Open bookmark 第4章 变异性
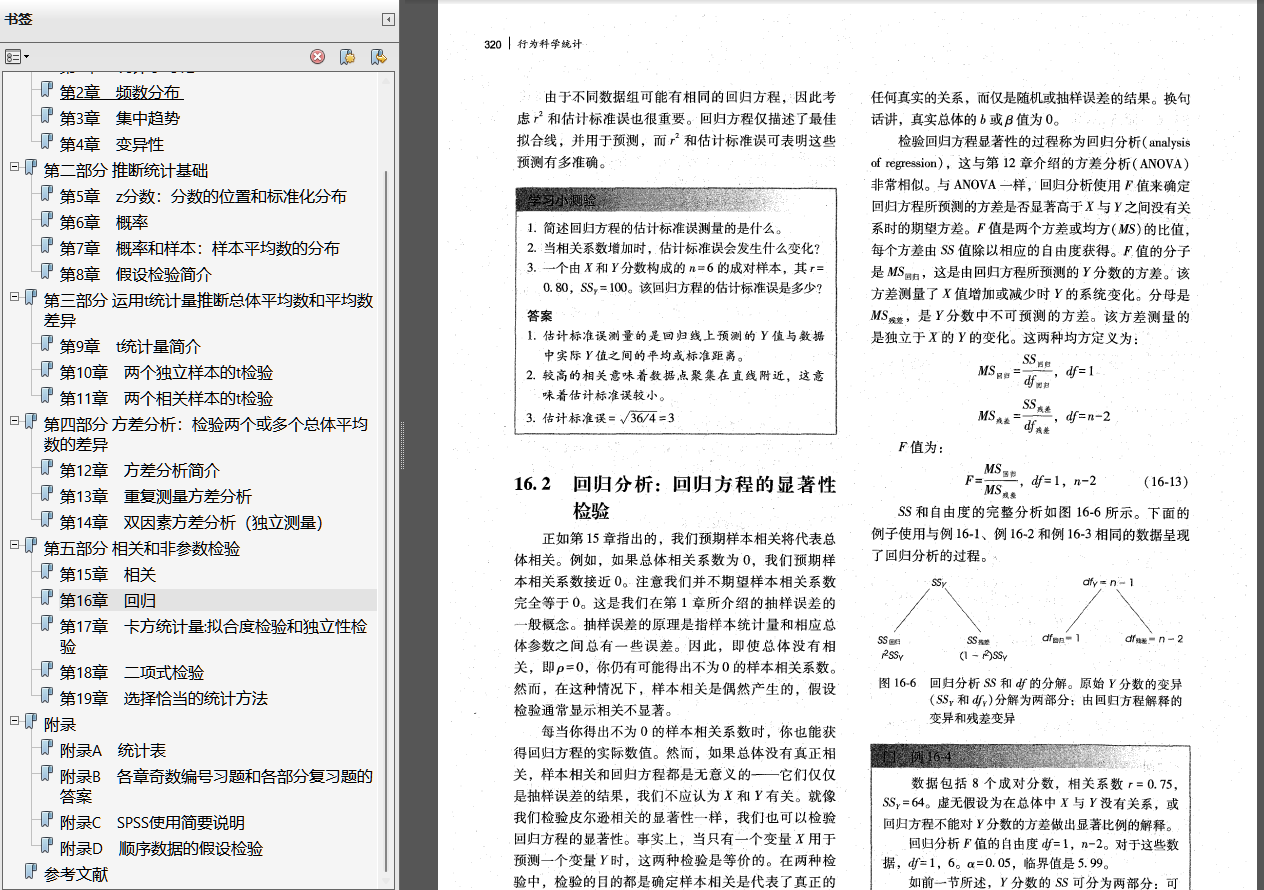Image resolution: width=1264 pixels, height=890 pixels. tap(112, 144)
